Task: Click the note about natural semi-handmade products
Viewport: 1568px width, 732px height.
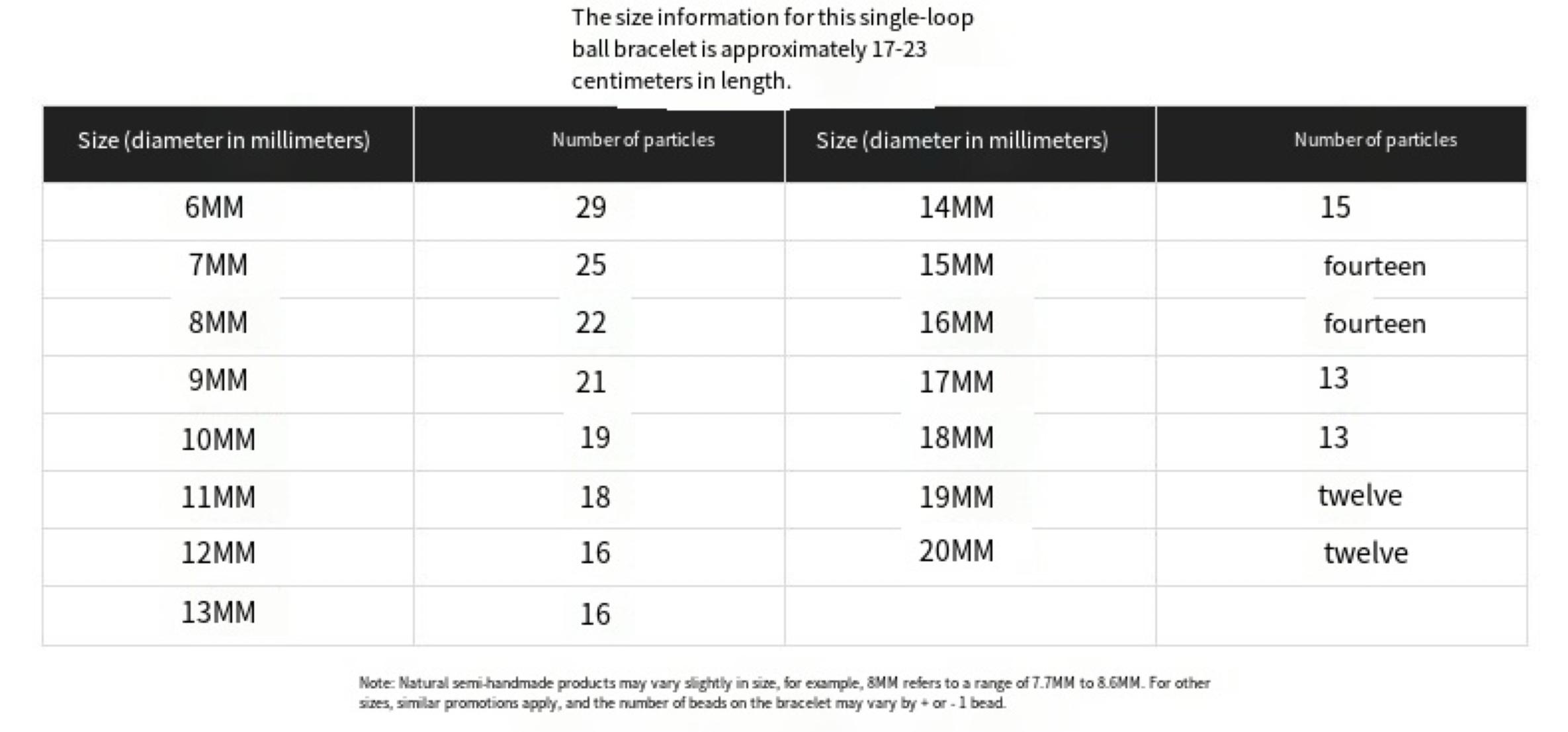Action: pyautogui.click(x=784, y=692)
